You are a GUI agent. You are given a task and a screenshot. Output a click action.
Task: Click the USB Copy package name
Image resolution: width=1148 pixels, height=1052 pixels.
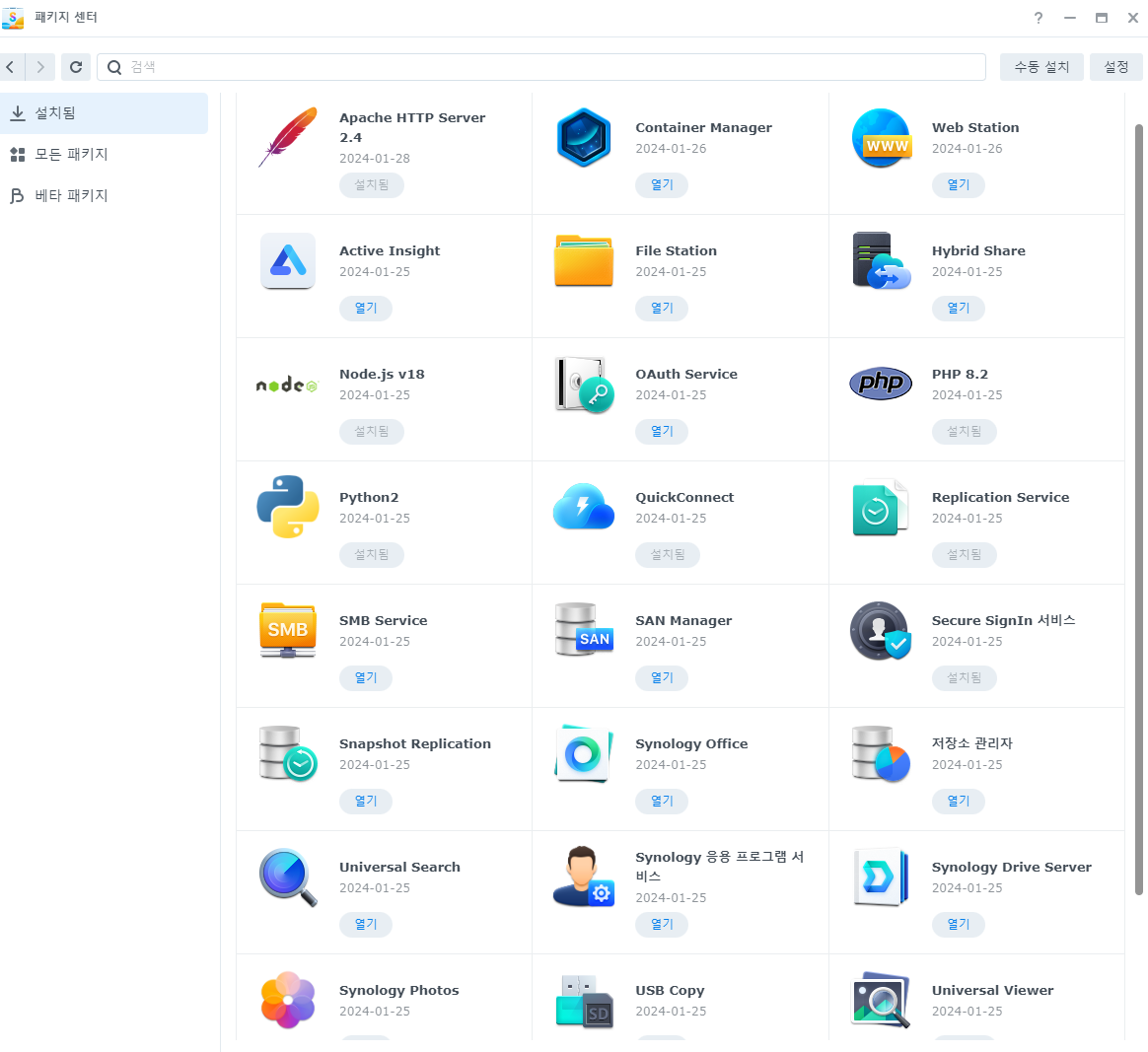(670, 991)
